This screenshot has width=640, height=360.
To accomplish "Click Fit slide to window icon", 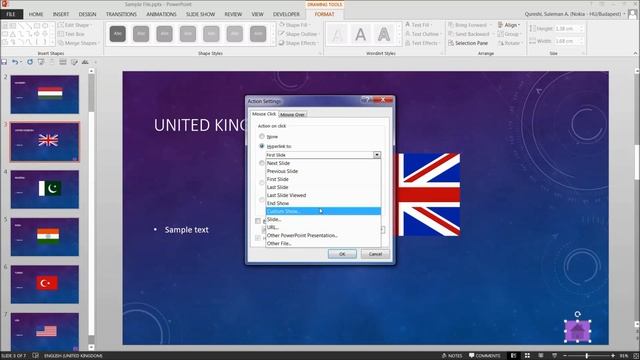I will tap(636, 356).
